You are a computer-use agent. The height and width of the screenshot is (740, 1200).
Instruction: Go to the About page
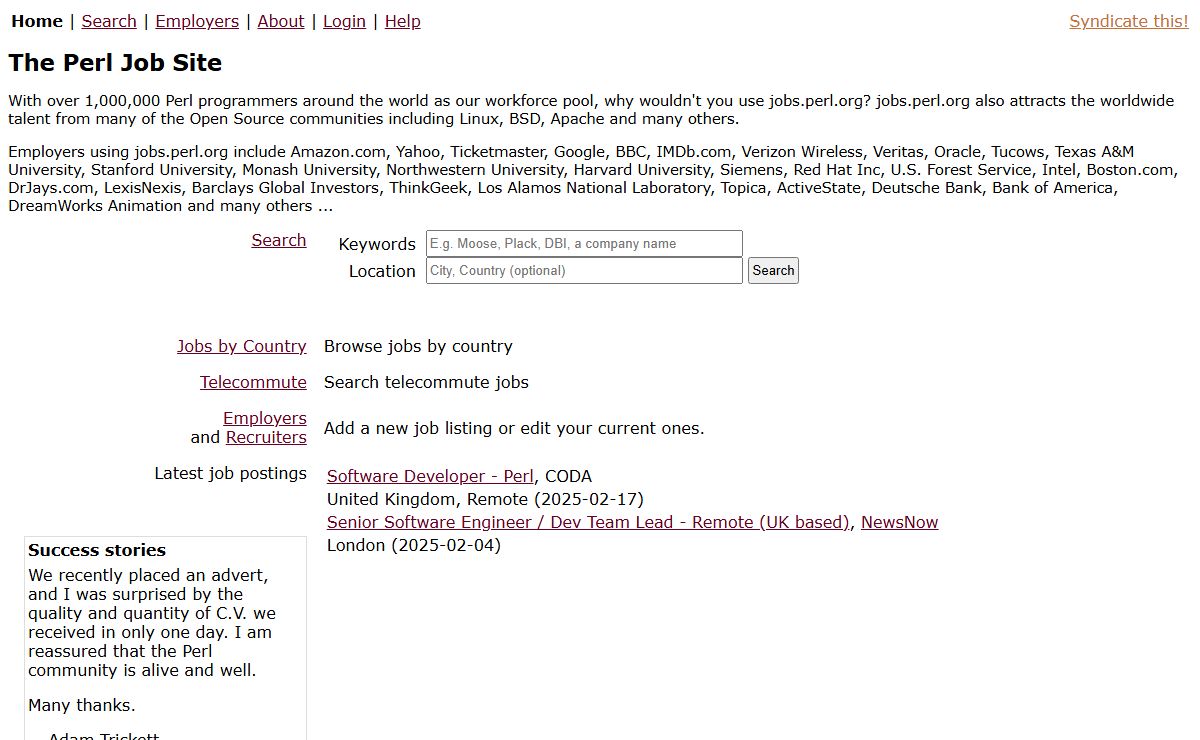[281, 21]
